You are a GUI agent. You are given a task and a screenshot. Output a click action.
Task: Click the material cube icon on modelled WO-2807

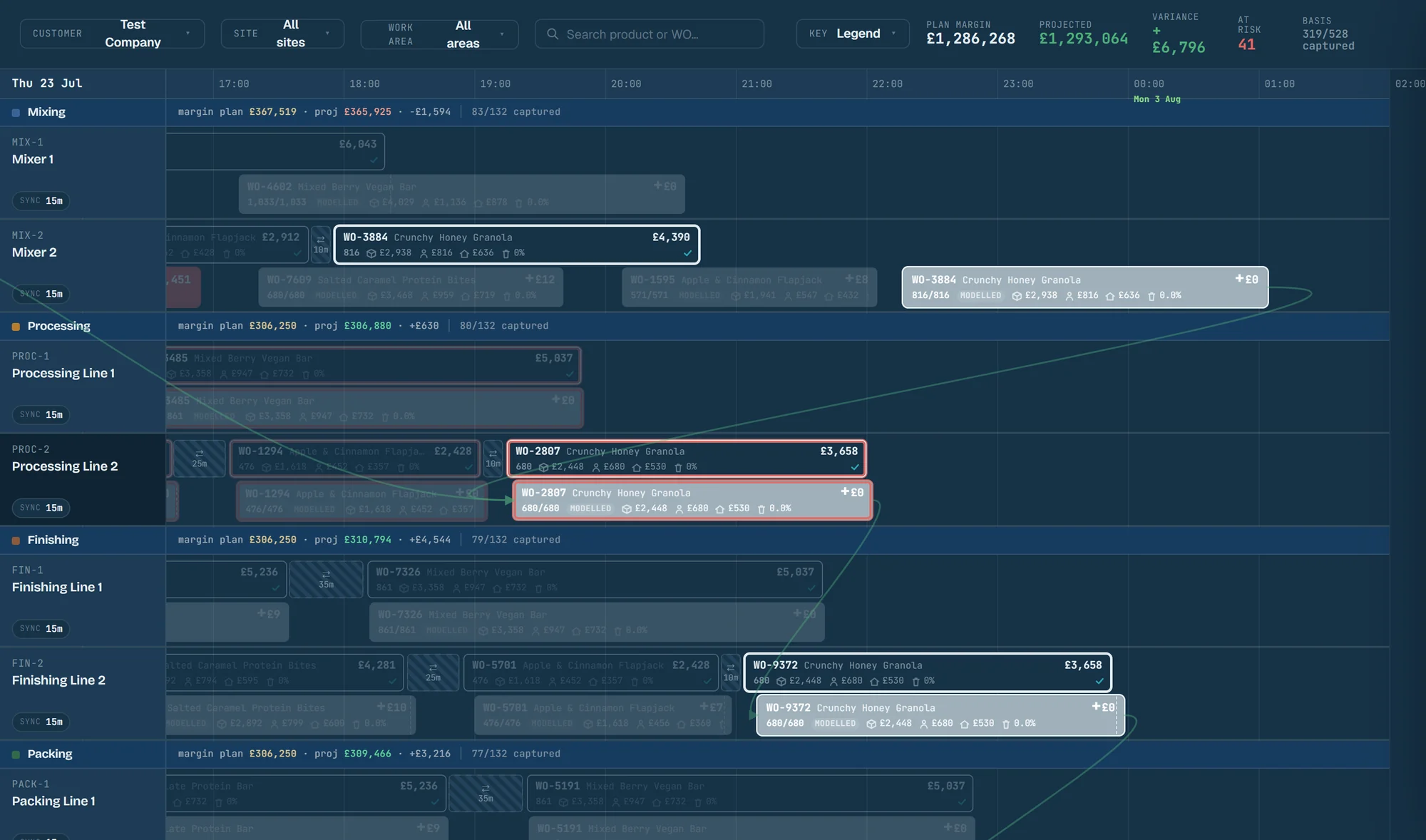(627, 509)
